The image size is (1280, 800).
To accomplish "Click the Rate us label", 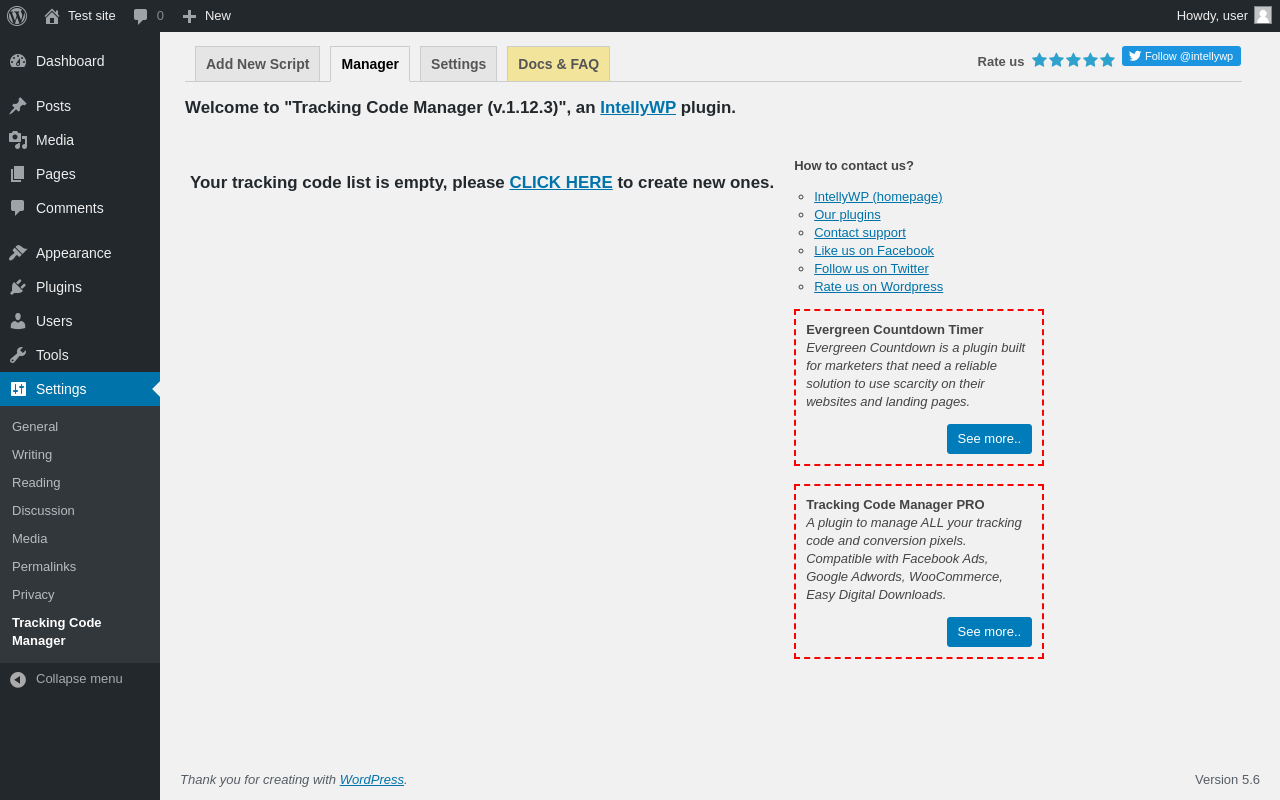I will (1001, 62).
